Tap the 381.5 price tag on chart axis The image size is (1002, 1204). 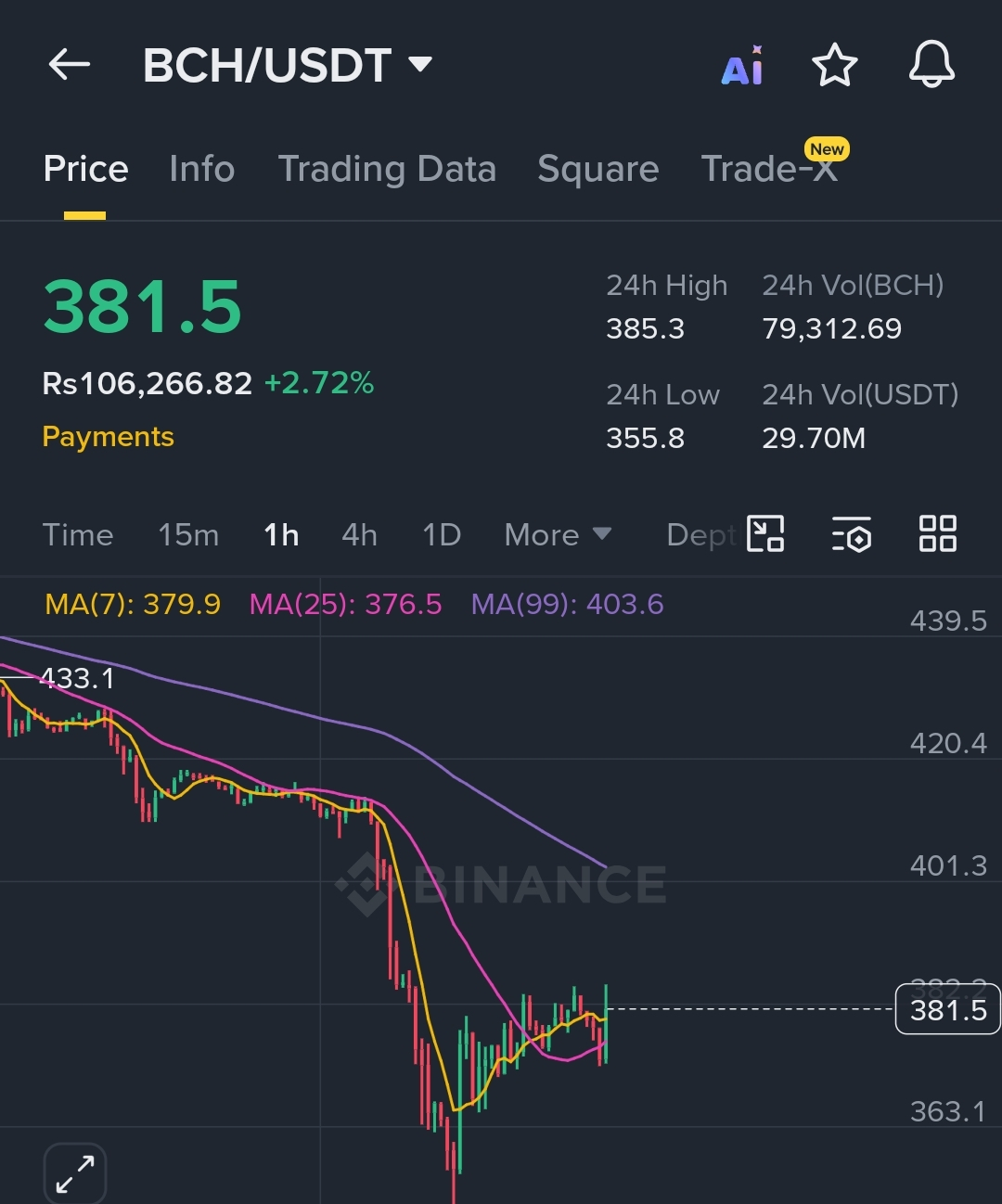point(947,1009)
